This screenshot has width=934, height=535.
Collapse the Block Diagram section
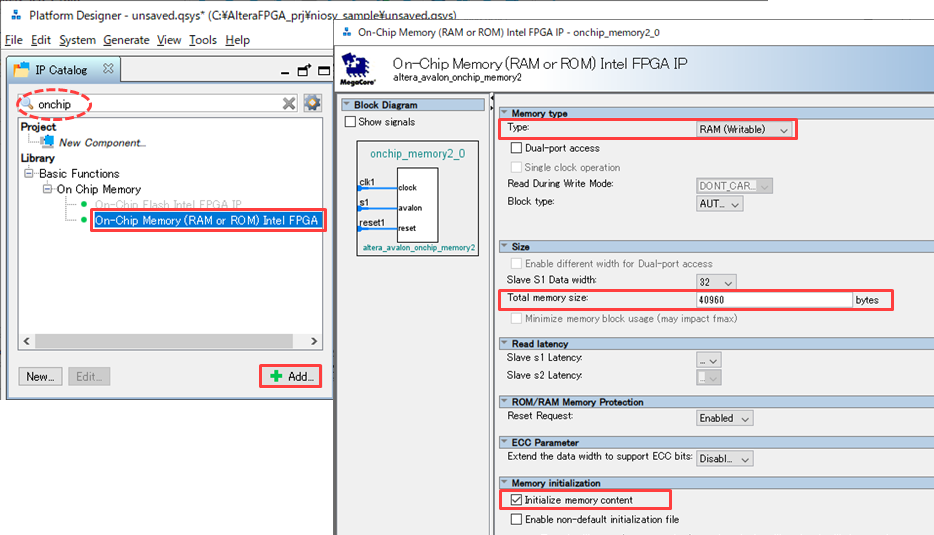pos(347,104)
